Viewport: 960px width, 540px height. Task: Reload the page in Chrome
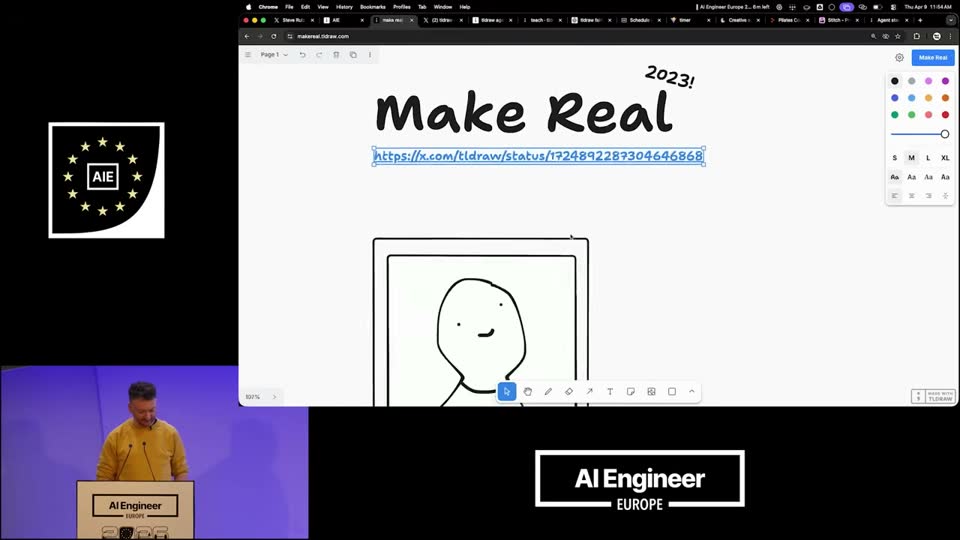[274, 36]
